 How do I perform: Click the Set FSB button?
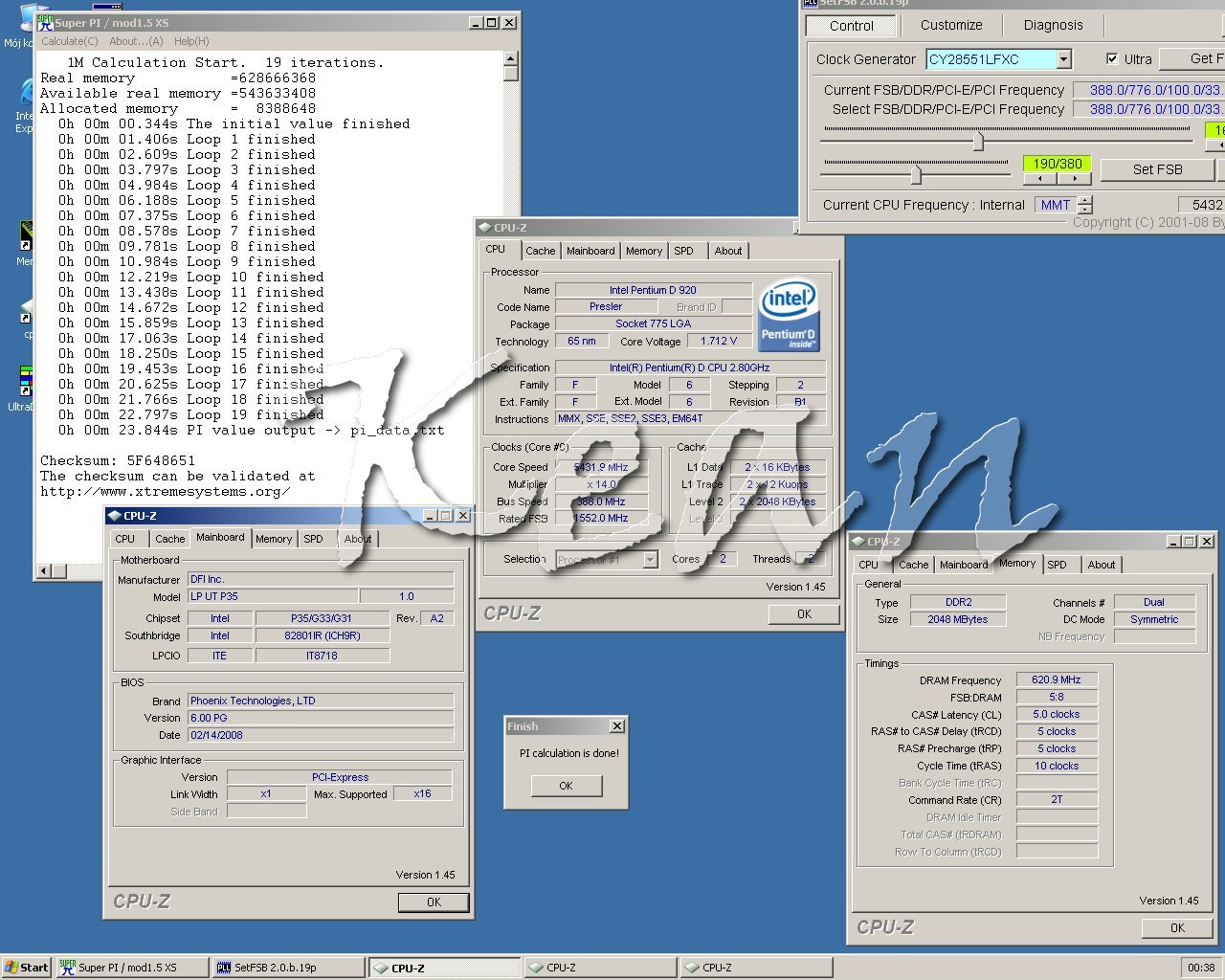coord(1157,169)
